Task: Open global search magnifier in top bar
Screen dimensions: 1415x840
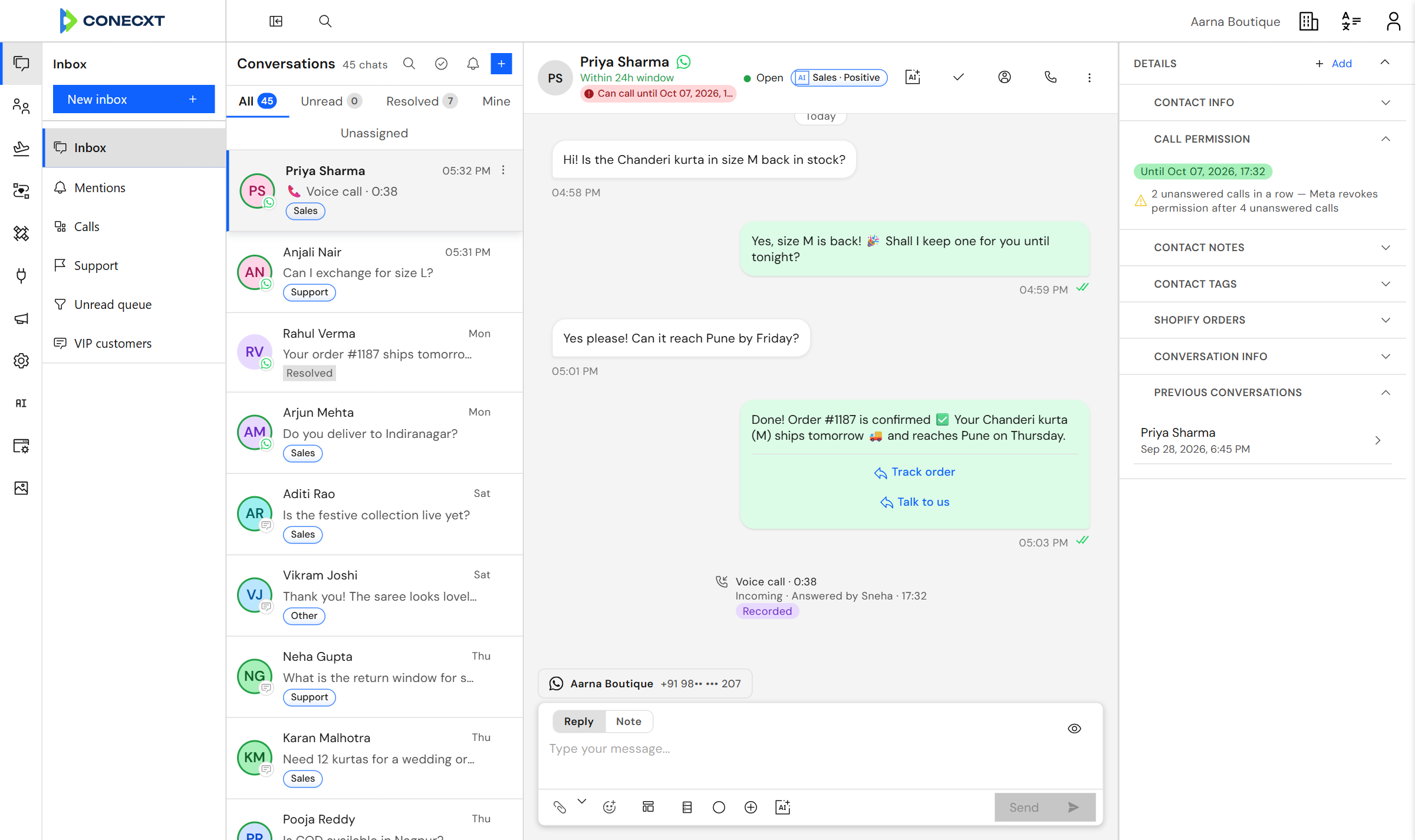Action: click(325, 21)
